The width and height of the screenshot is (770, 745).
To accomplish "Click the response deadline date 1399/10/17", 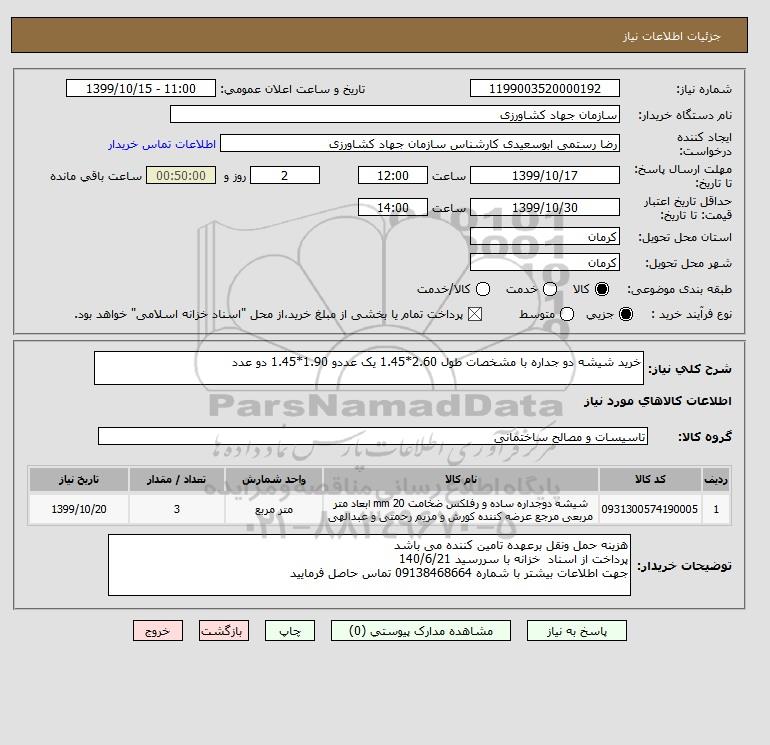I will [x=545, y=175].
